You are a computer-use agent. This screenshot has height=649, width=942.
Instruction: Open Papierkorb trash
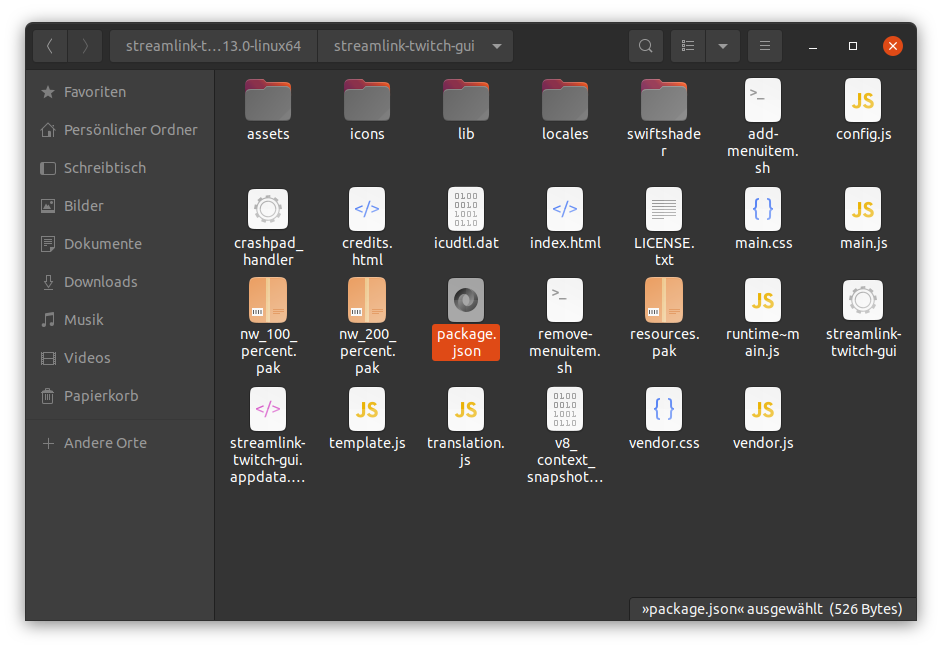point(120,396)
